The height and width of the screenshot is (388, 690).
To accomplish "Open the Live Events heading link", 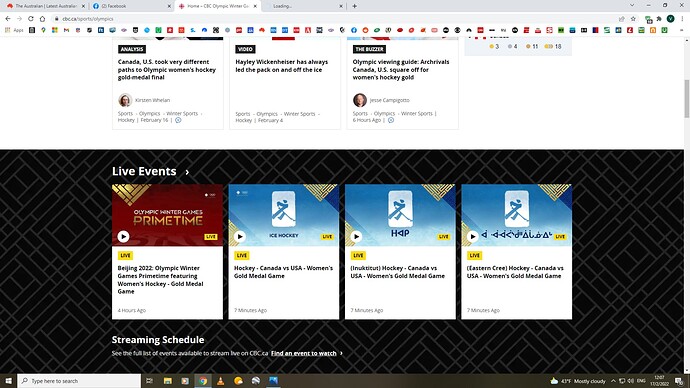I will tap(144, 171).
